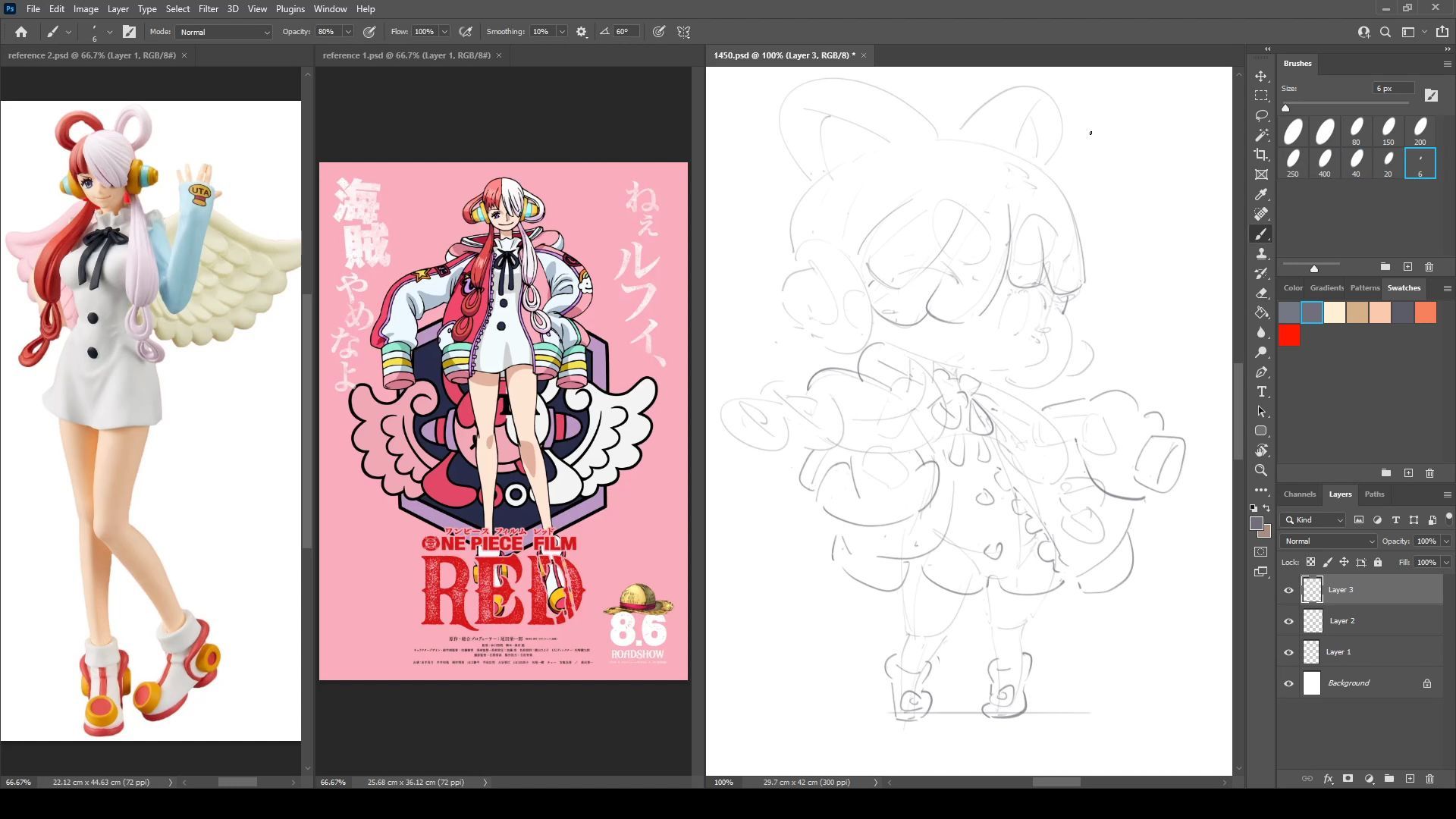
Task: Select the Hand tool
Action: [x=1261, y=451]
